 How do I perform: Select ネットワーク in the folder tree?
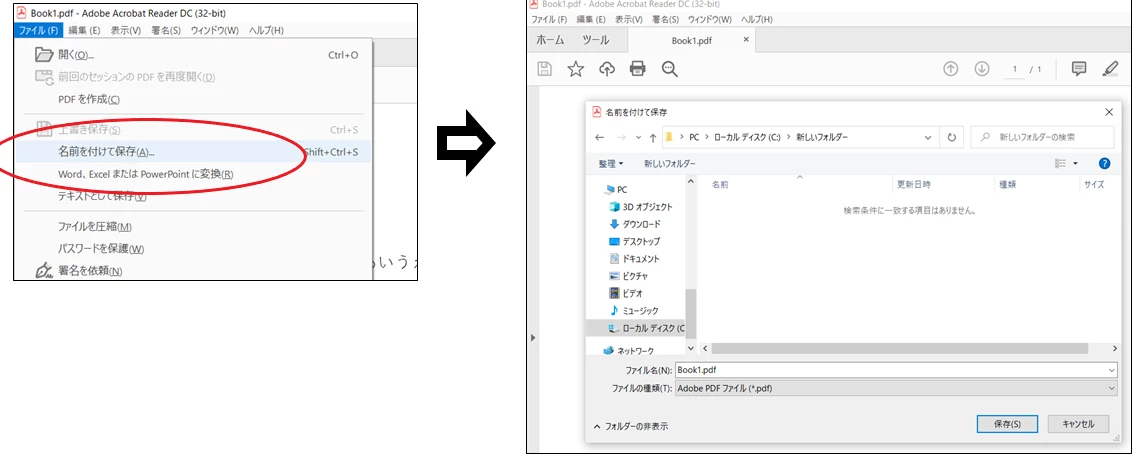click(x=629, y=351)
